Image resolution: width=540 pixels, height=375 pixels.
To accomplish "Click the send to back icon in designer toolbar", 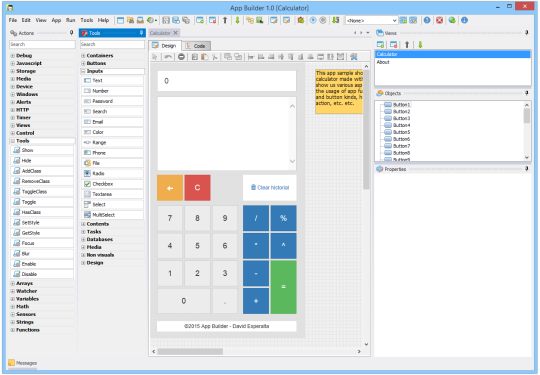I will pyautogui.click(x=238, y=57).
